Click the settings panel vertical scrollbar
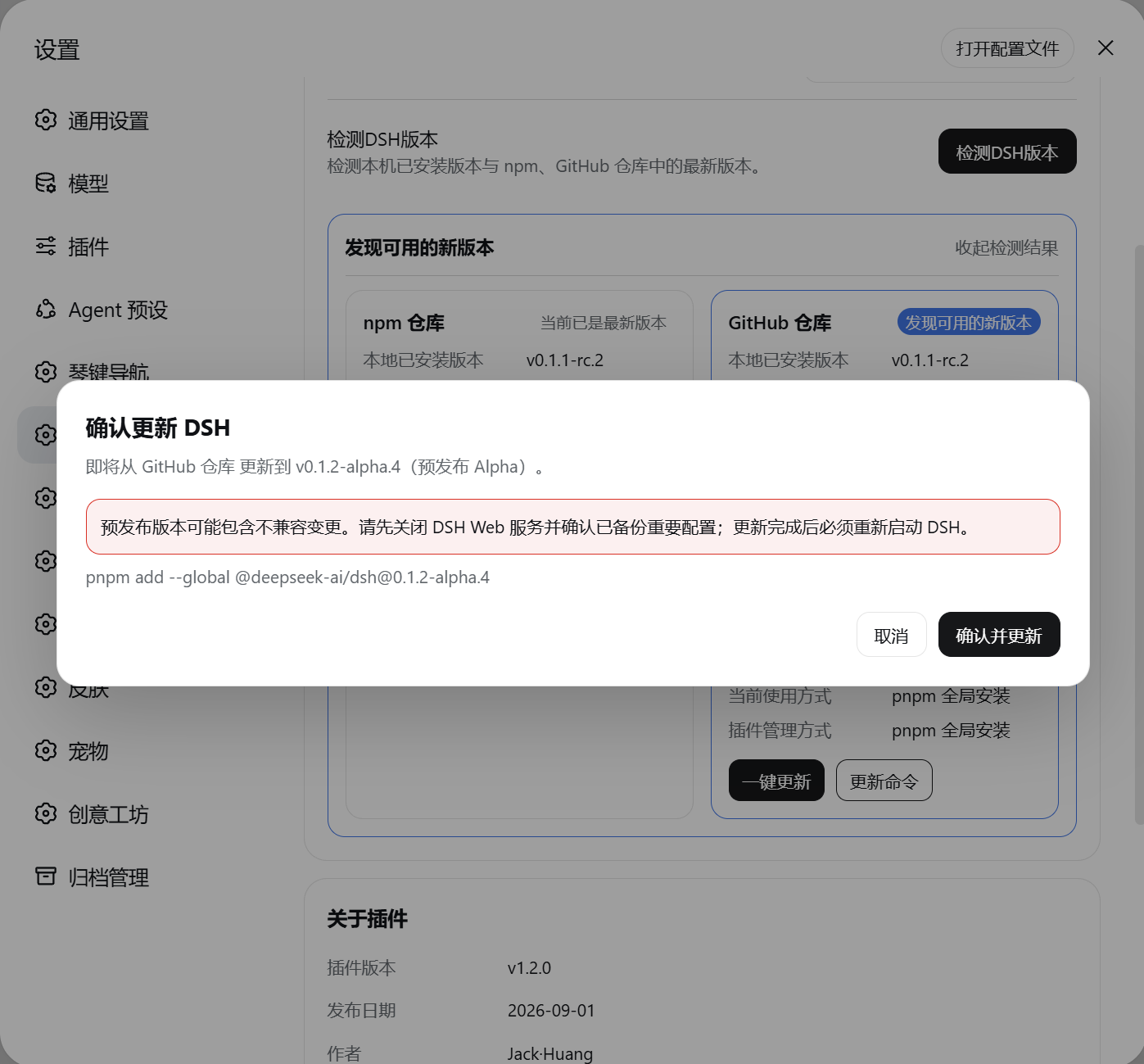Viewport: 1144px width, 1064px height. 1138,534
